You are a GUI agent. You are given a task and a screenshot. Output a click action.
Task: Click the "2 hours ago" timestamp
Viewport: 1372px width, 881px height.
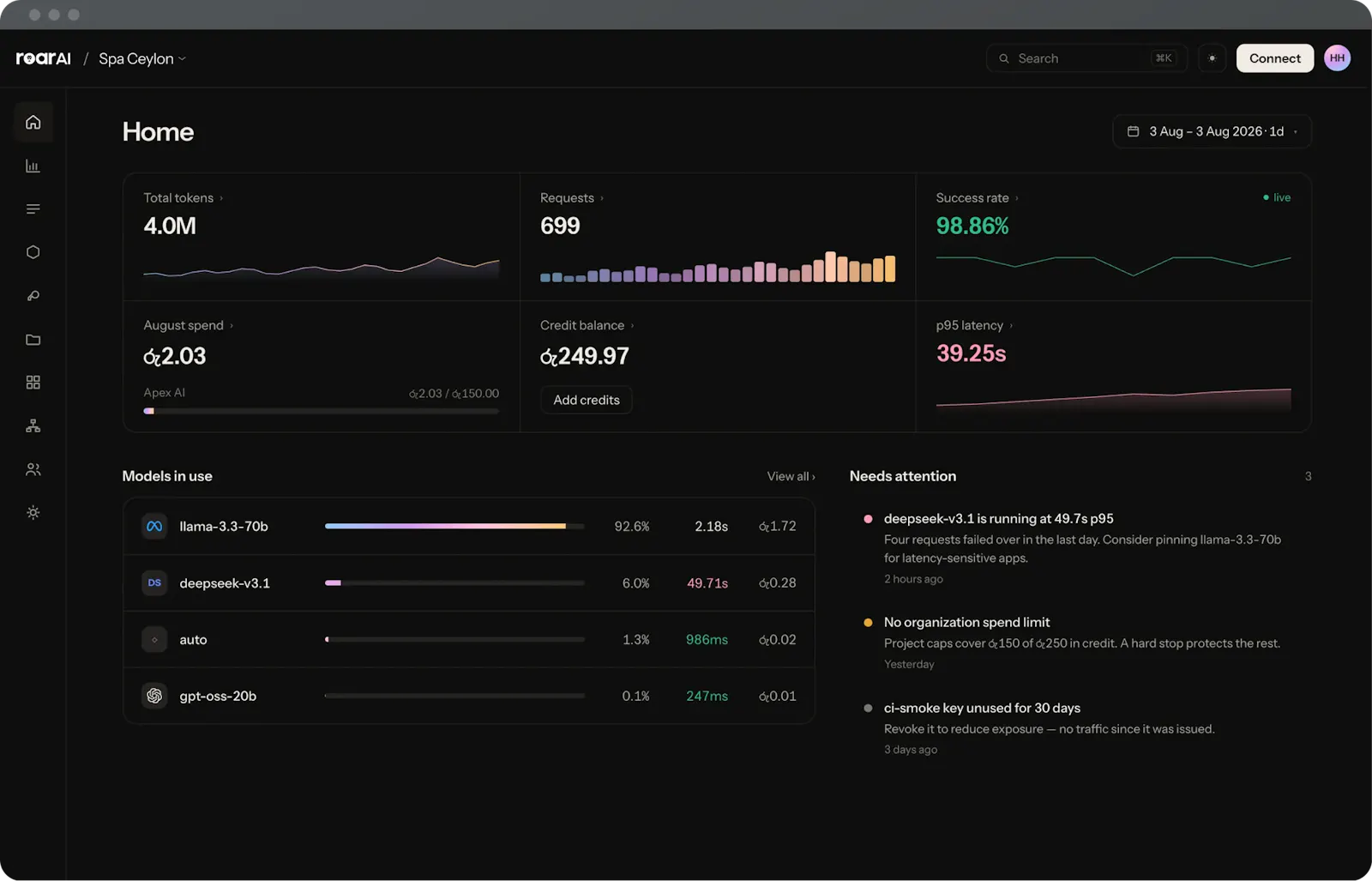coord(913,579)
